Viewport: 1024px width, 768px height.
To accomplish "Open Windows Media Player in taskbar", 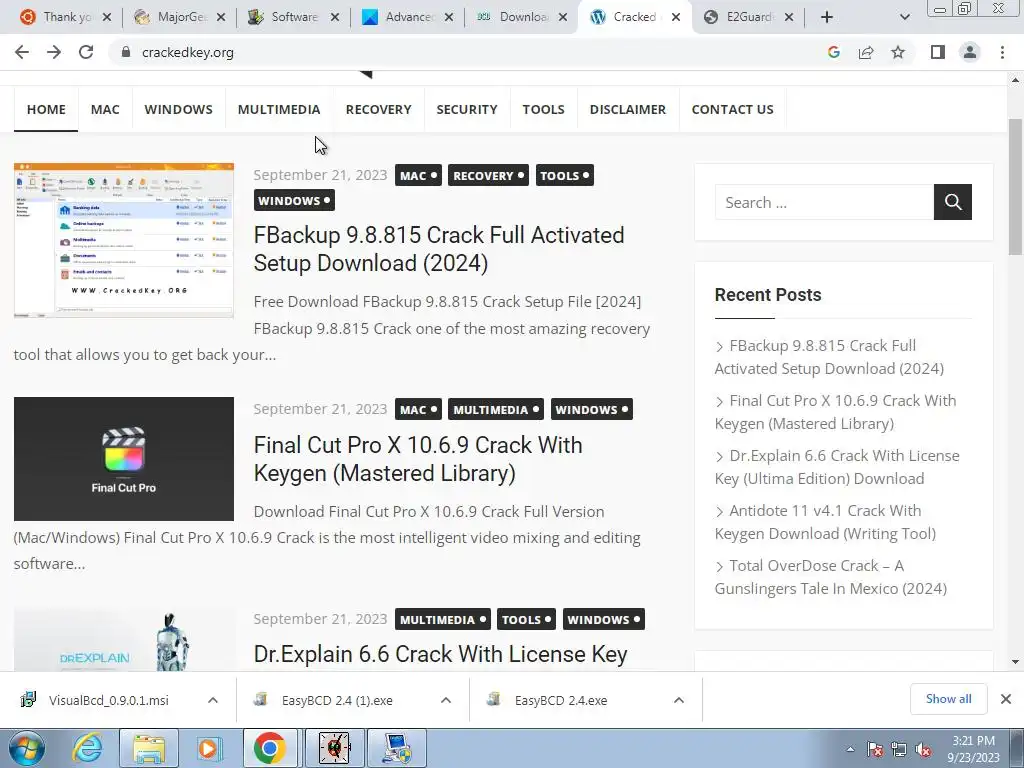I will tap(209, 748).
